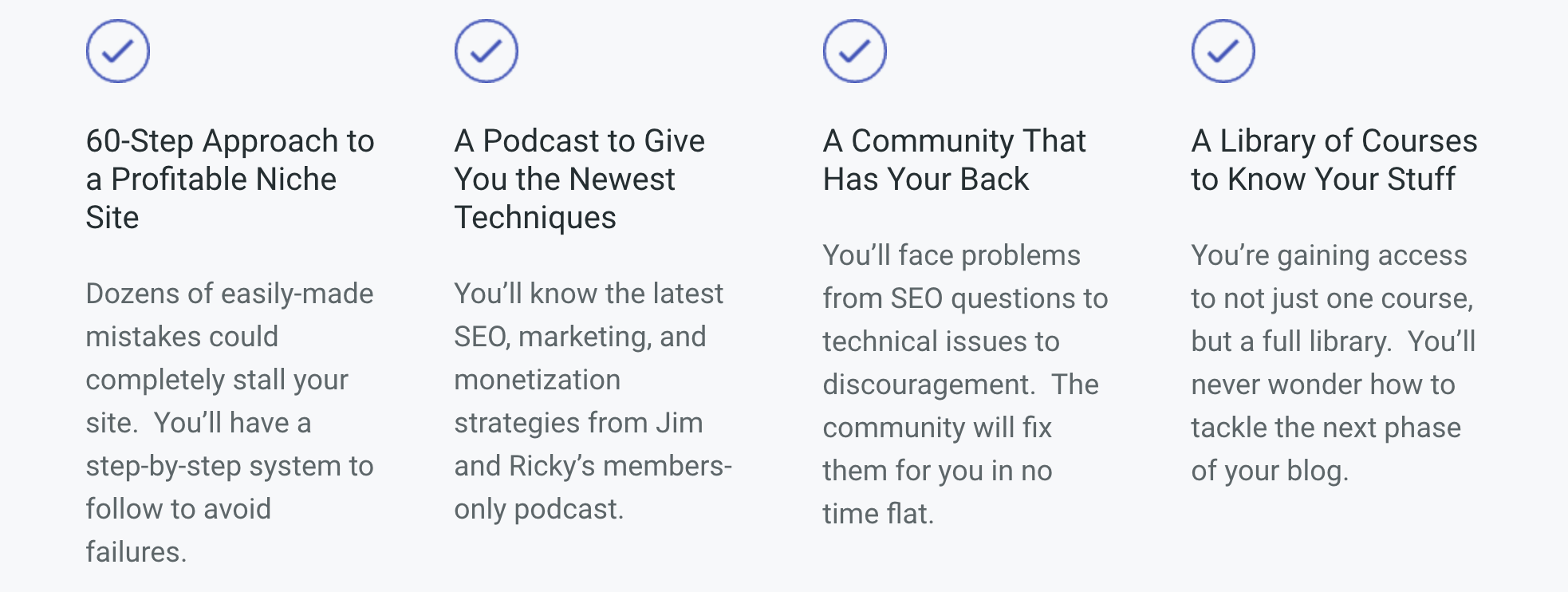Click the text 'and Ricky's members-'
1568x592 pixels.
coord(593,466)
